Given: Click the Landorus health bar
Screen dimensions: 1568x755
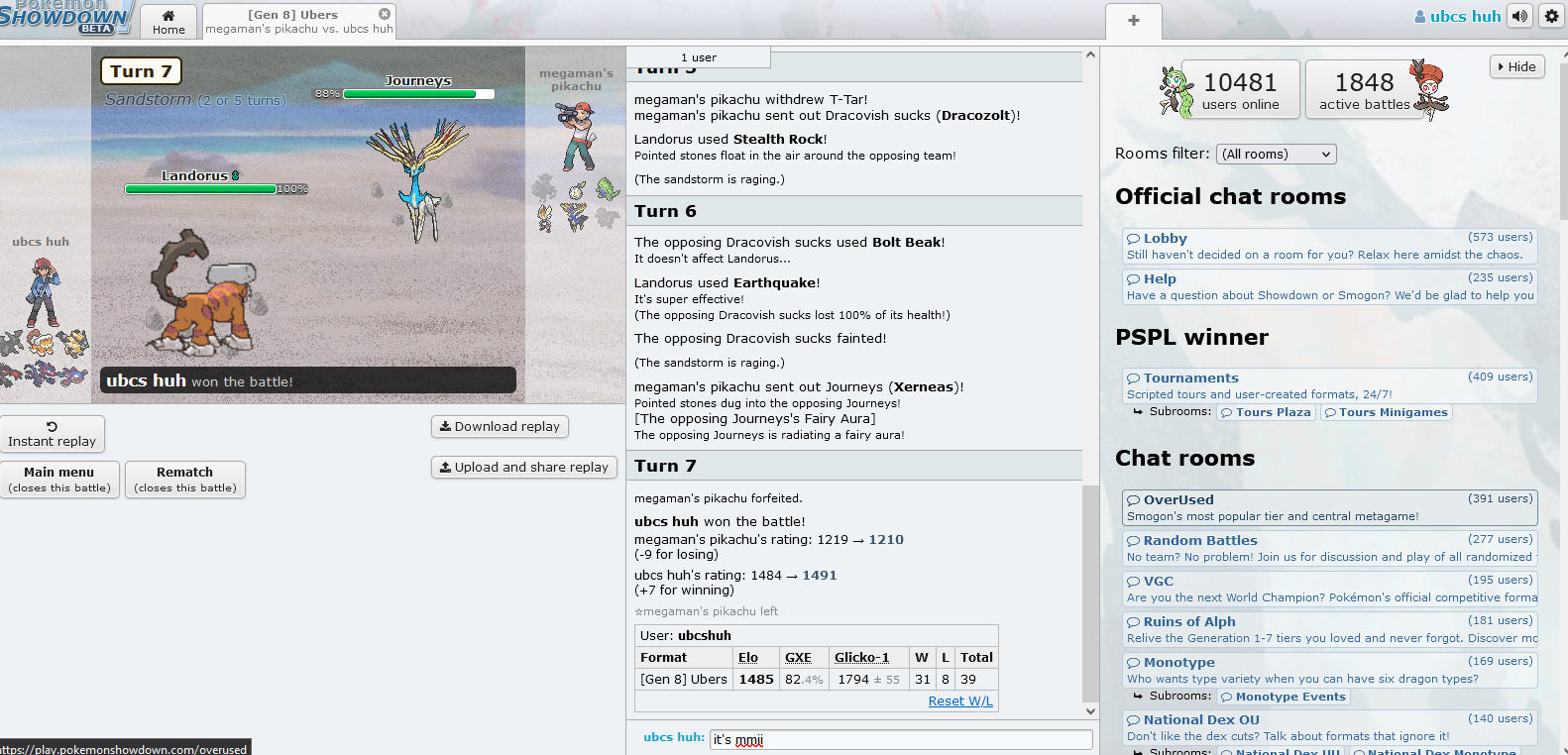Looking at the screenshot, I should click(201, 189).
